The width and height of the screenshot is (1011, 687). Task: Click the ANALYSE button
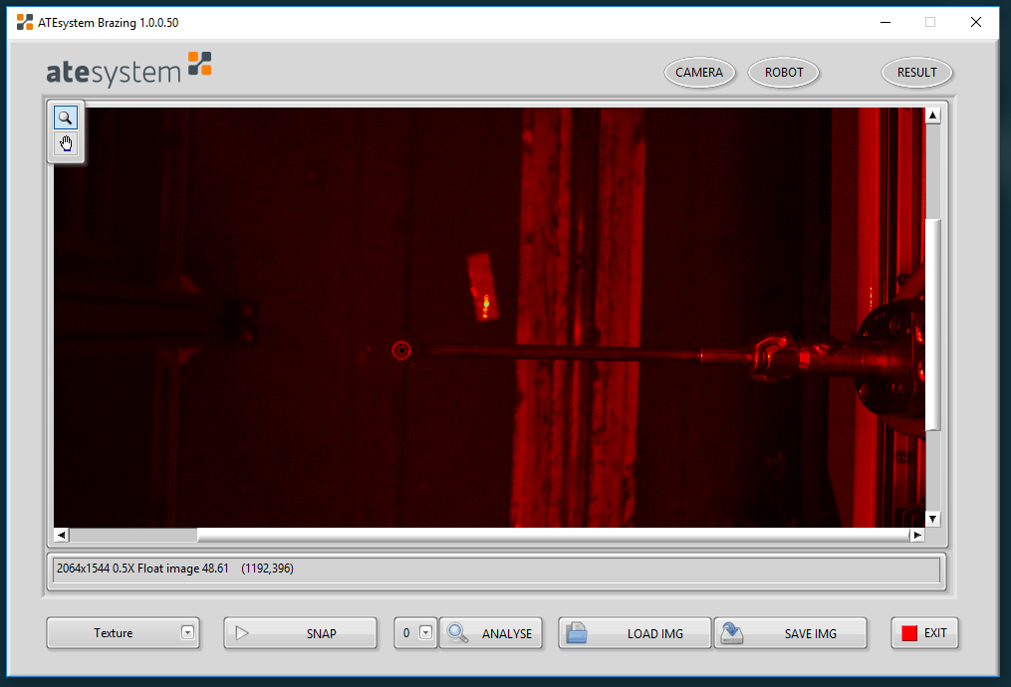click(491, 633)
